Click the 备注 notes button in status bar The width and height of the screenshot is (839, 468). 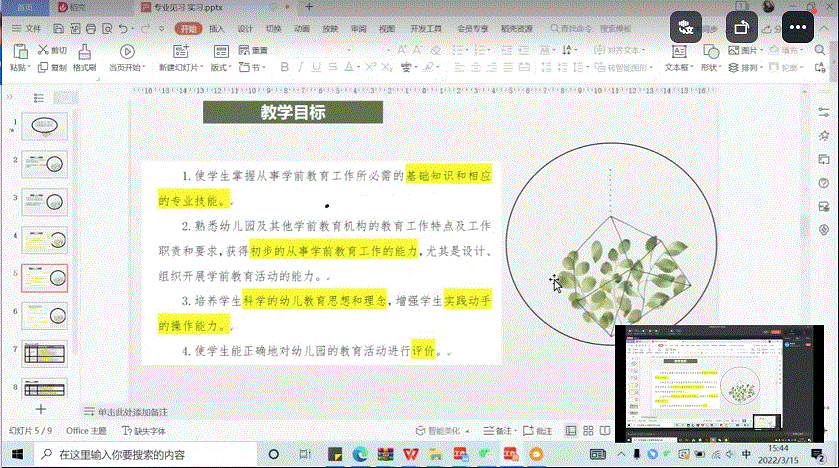click(x=499, y=431)
